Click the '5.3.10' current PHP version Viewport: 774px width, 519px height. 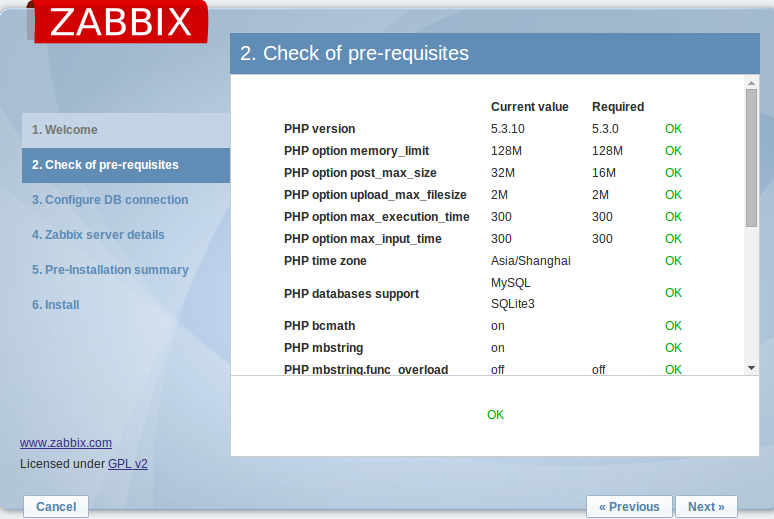click(x=507, y=129)
